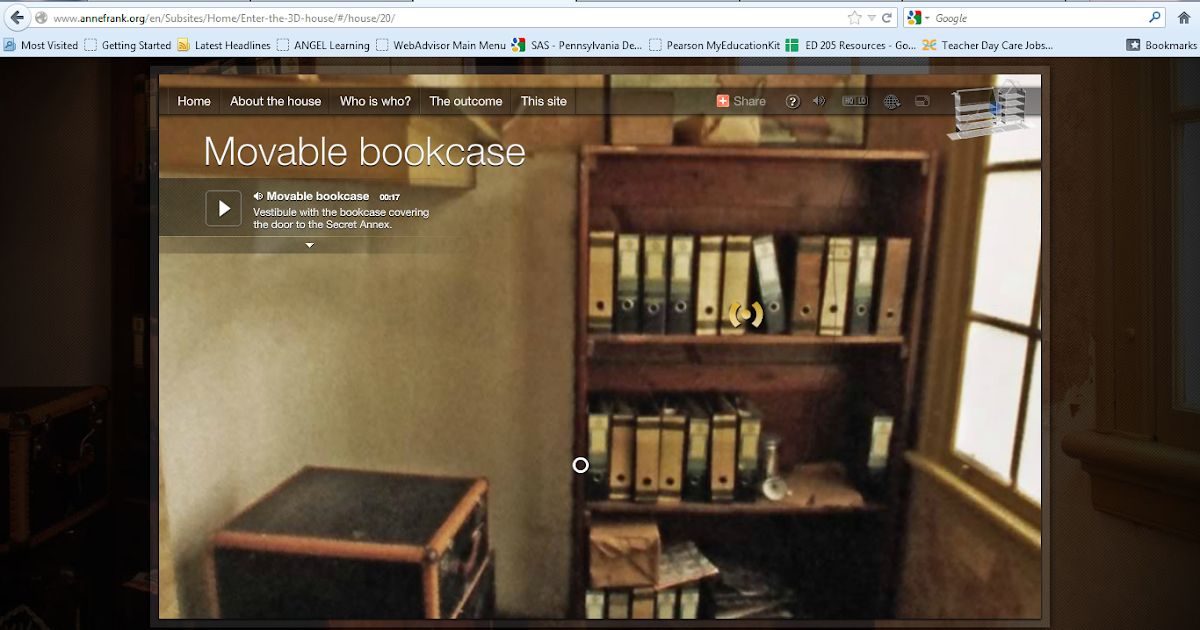Open the Who is who? menu

tap(374, 101)
